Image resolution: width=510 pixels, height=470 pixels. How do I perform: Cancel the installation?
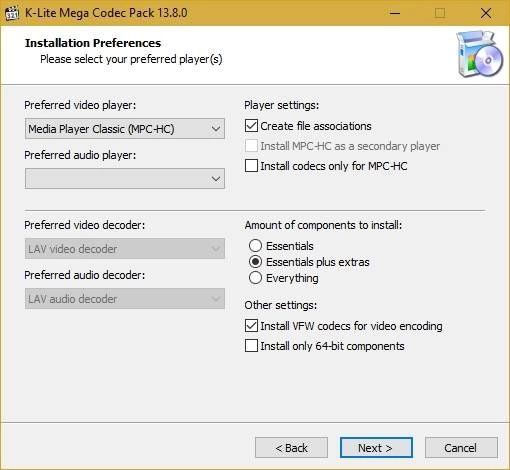(x=461, y=448)
